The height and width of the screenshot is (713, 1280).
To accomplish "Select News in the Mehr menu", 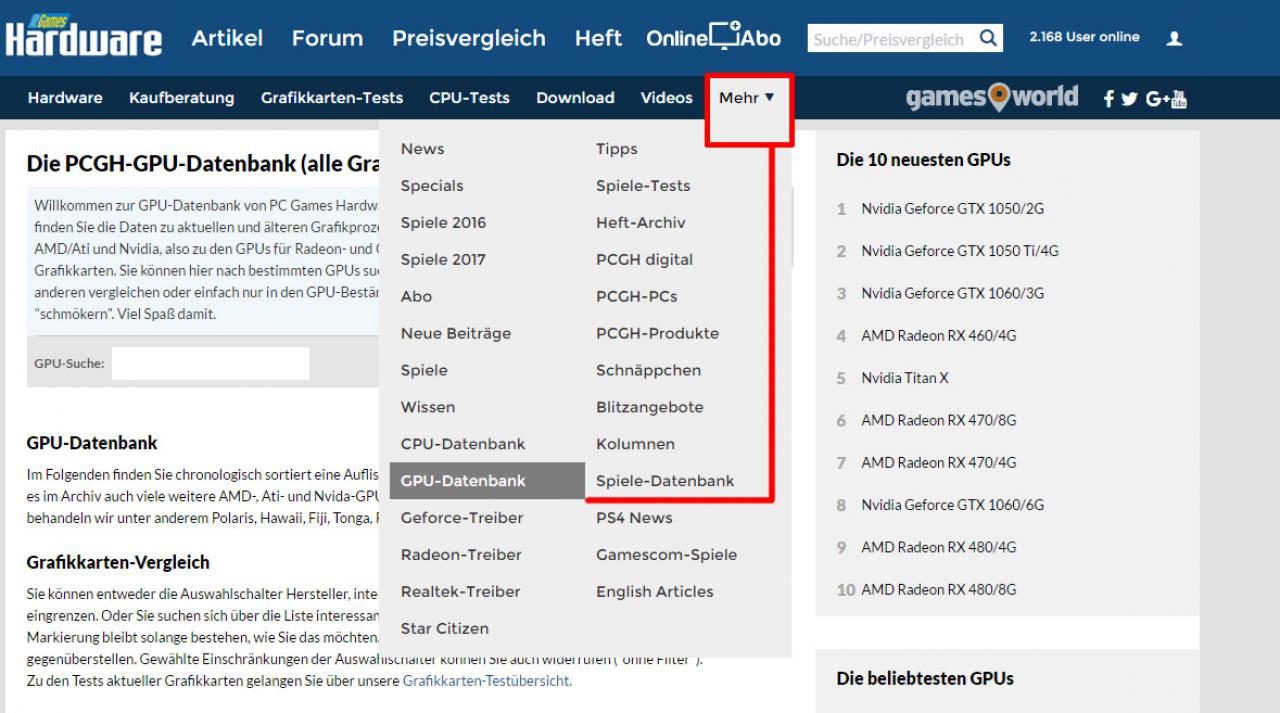I will click(x=422, y=148).
